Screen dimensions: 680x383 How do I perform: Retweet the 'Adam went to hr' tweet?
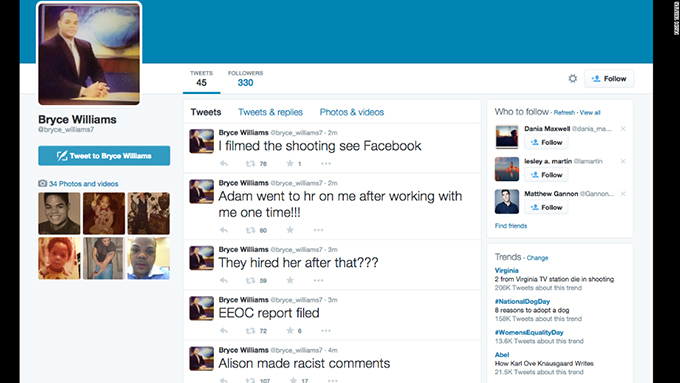(x=250, y=230)
